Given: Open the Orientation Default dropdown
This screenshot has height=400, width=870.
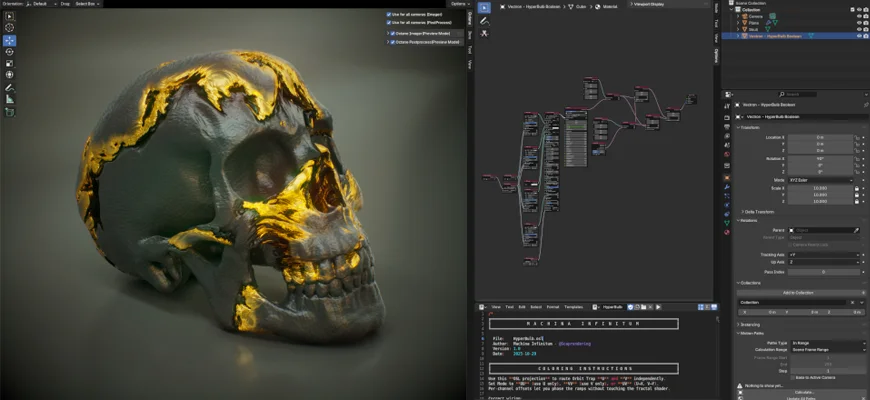Looking at the screenshot, I should coord(41,3).
